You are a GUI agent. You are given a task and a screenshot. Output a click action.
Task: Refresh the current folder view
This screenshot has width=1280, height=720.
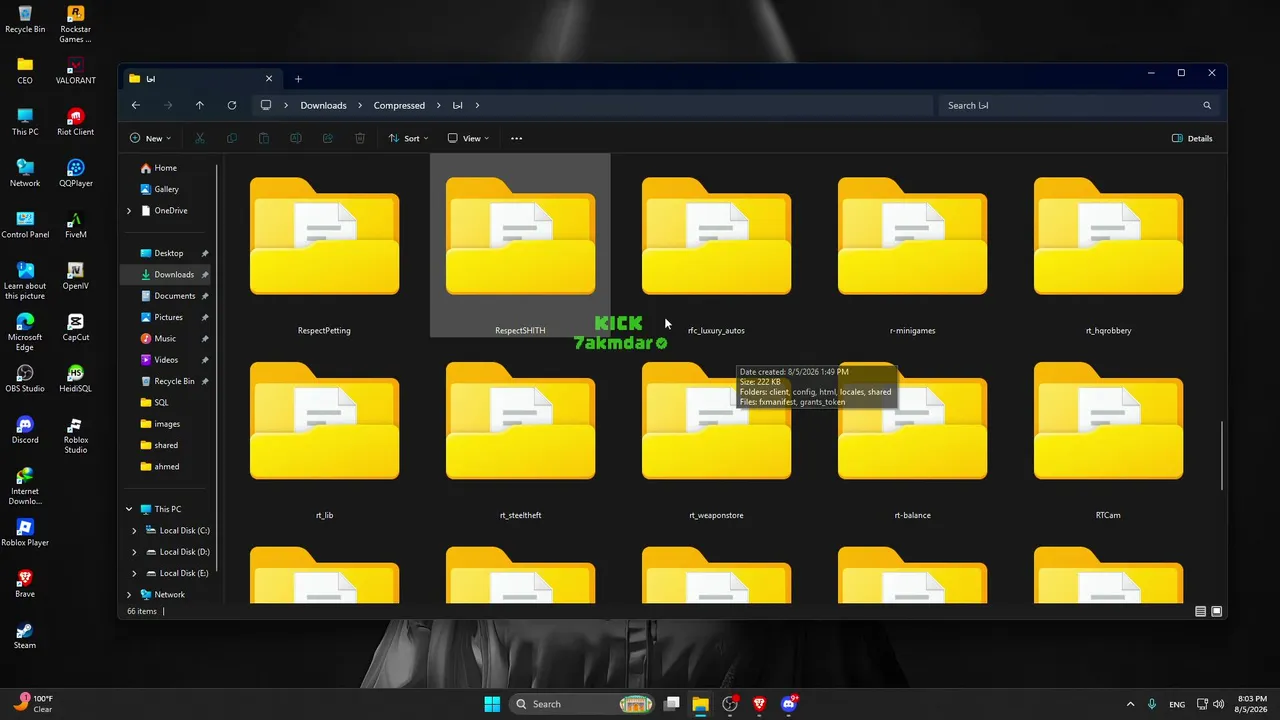pyautogui.click(x=232, y=105)
